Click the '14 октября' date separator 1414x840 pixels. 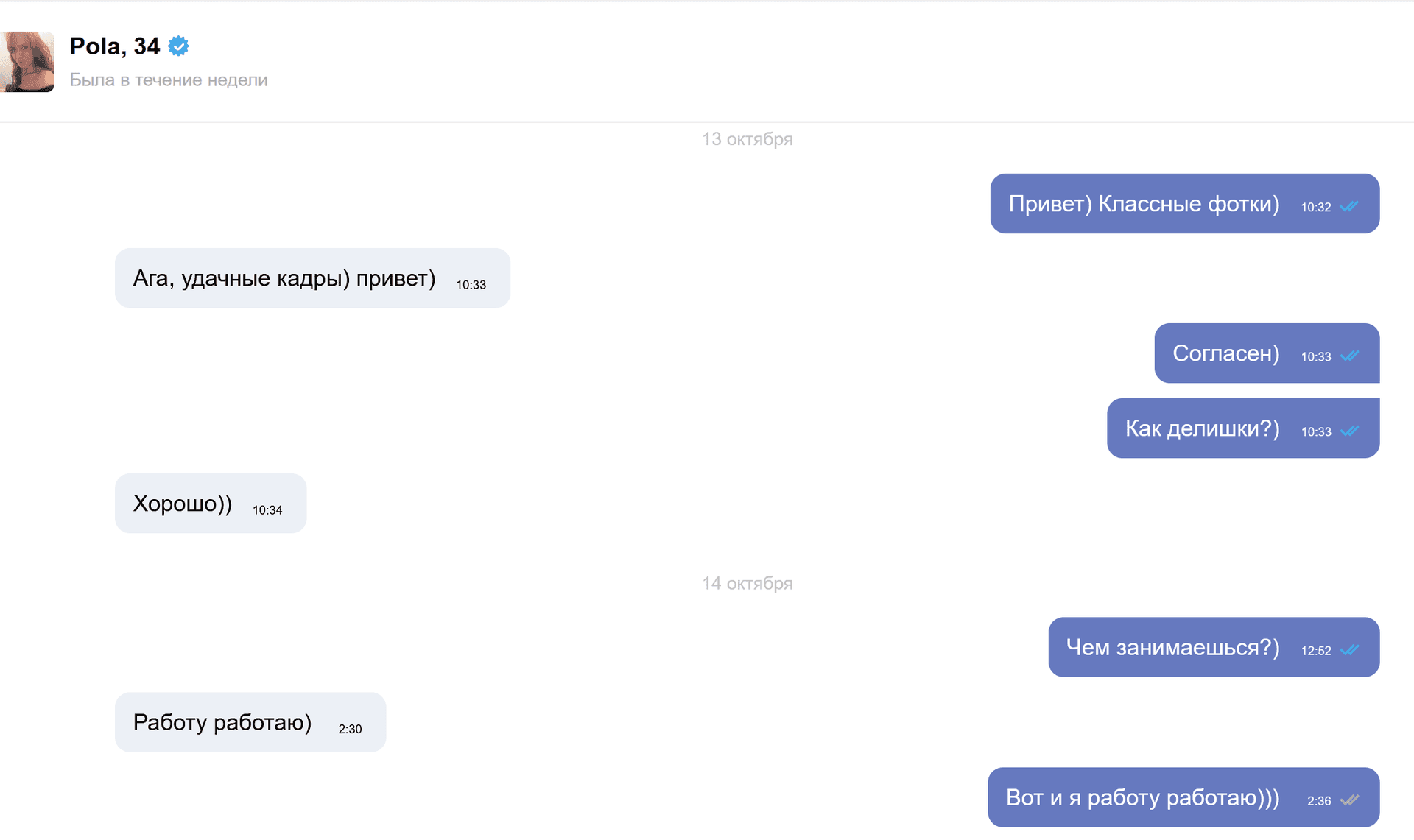pyautogui.click(x=747, y=583)
